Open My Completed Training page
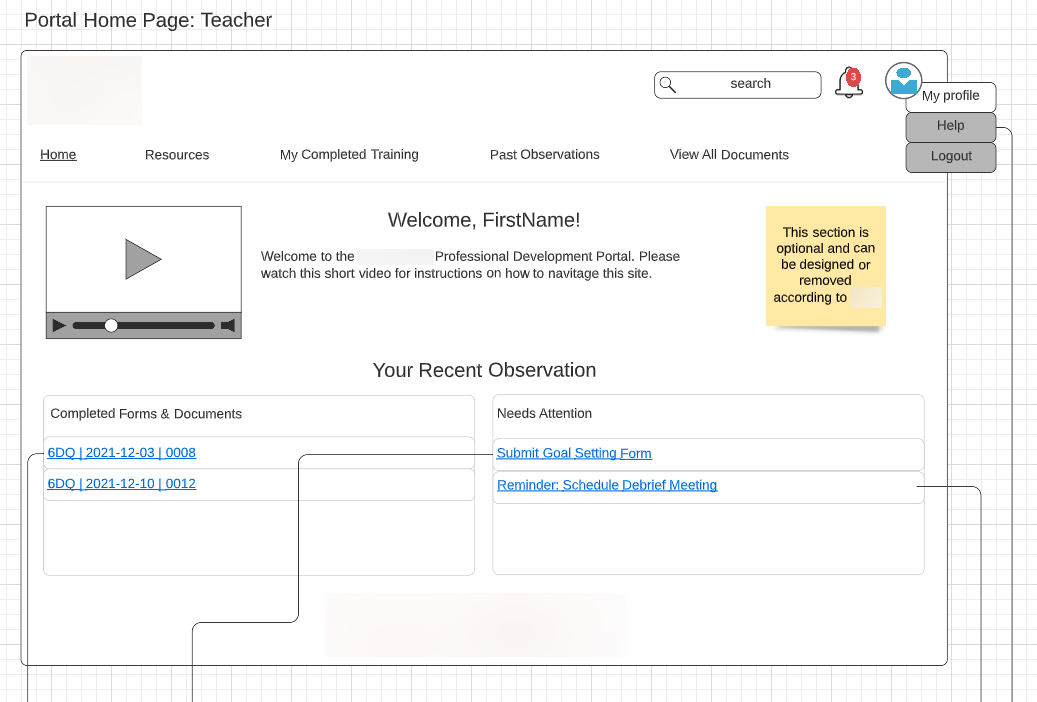Viewport: 1037px width, 702px height. coord(349,155)
